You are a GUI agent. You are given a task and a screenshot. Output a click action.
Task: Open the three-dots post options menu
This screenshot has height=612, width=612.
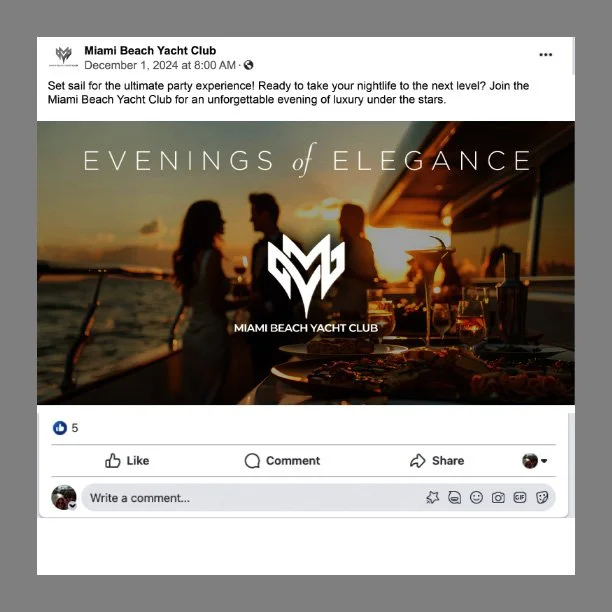tap(545, 55)
